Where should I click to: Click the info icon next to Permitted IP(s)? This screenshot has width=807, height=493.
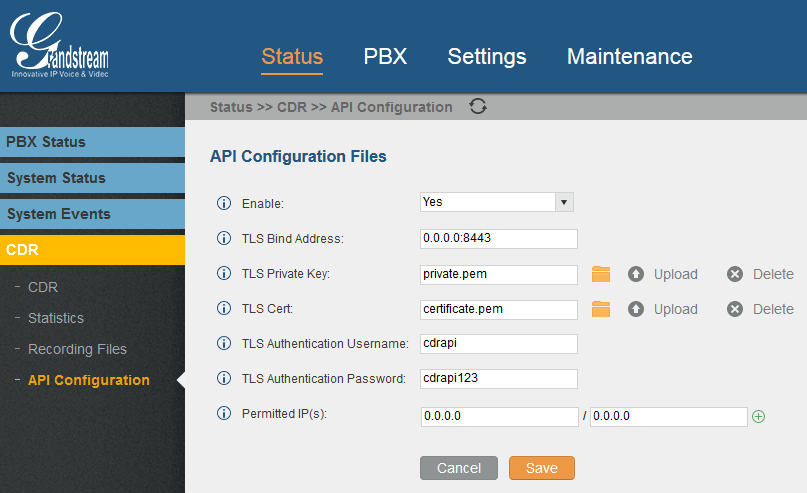(x=224, y=413)
